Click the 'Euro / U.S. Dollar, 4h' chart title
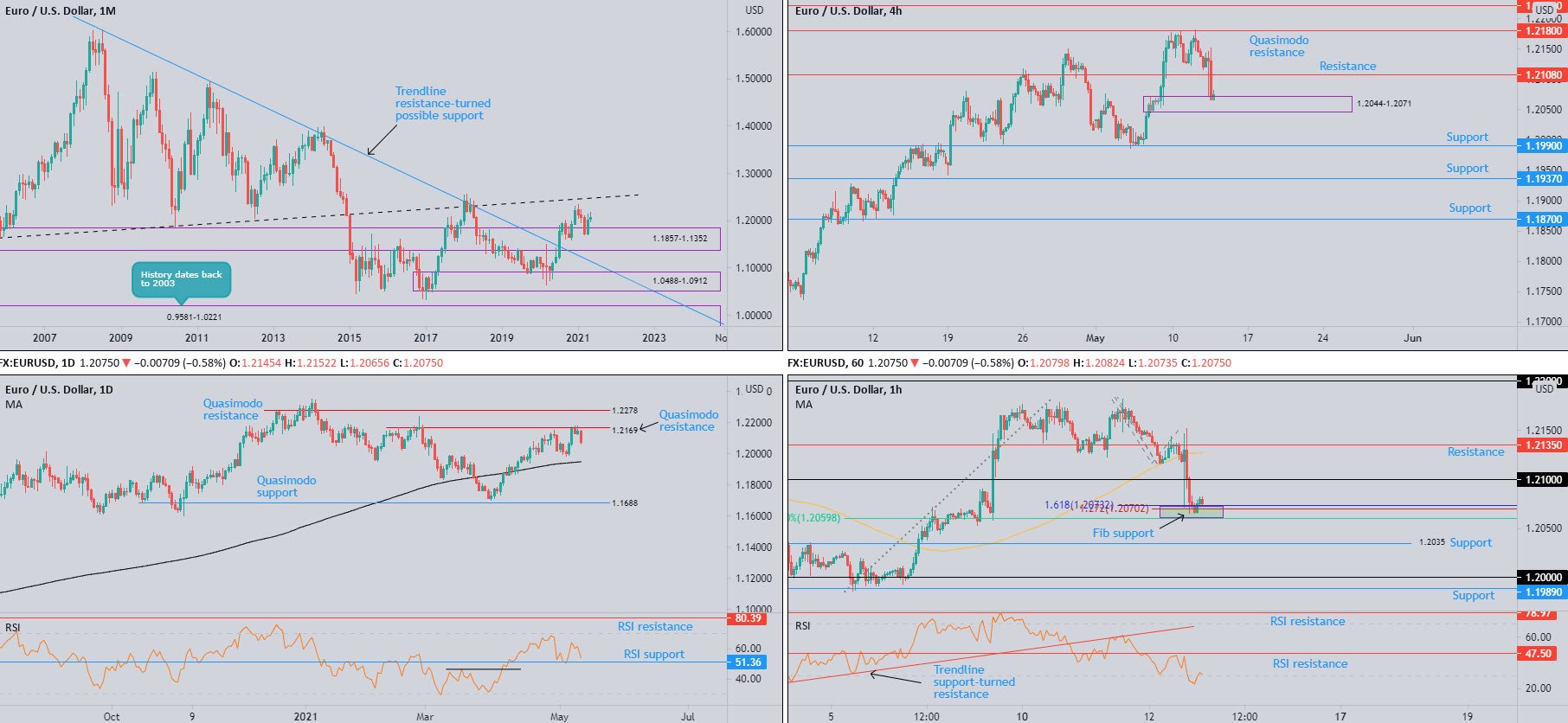 click(x=848, y=11)
